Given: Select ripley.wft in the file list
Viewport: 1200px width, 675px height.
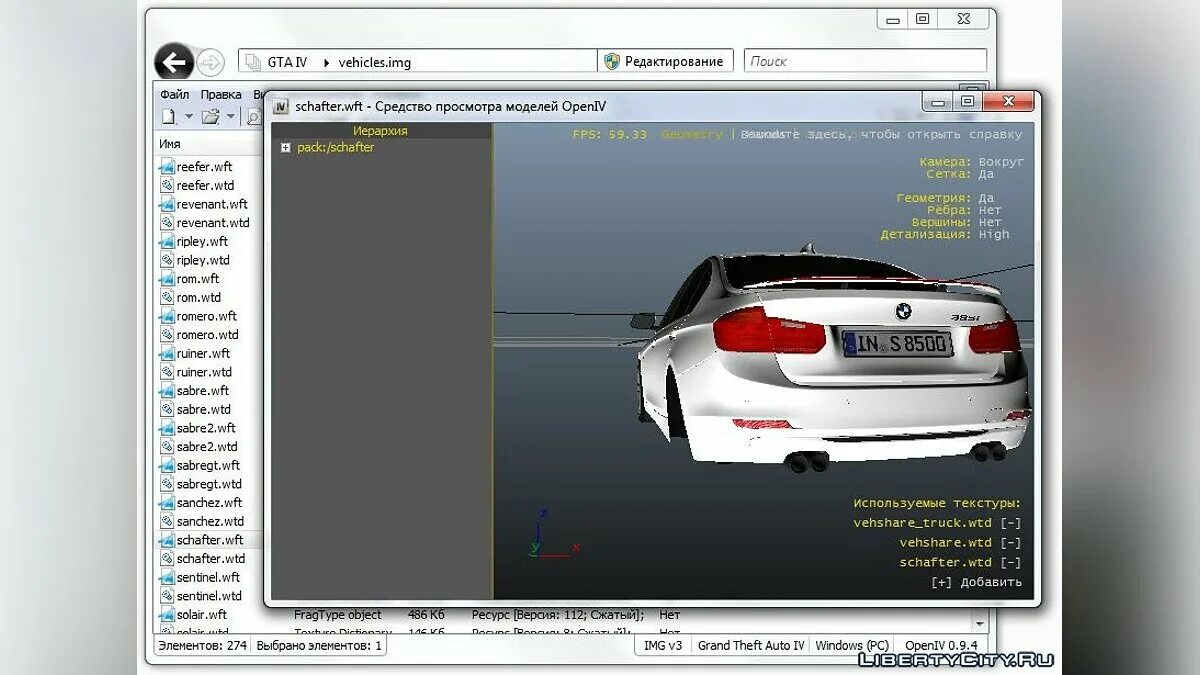Looking at the screenshot, I should pyautogui.click(x=202, y=241).
